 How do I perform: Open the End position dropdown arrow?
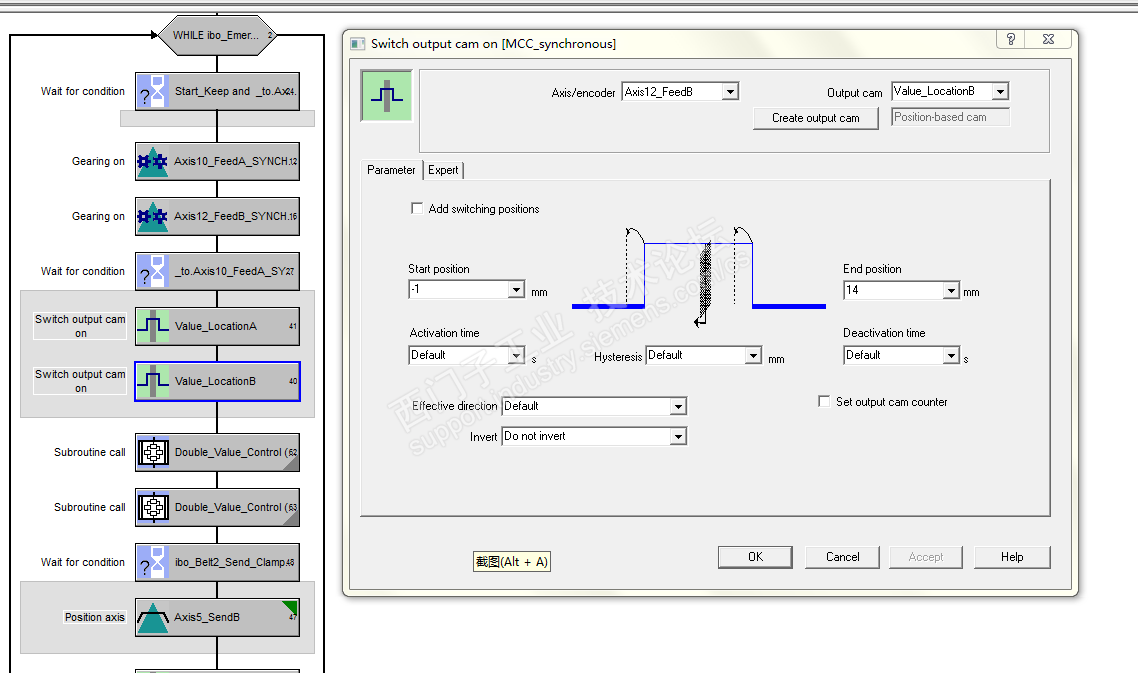(951, 290)
